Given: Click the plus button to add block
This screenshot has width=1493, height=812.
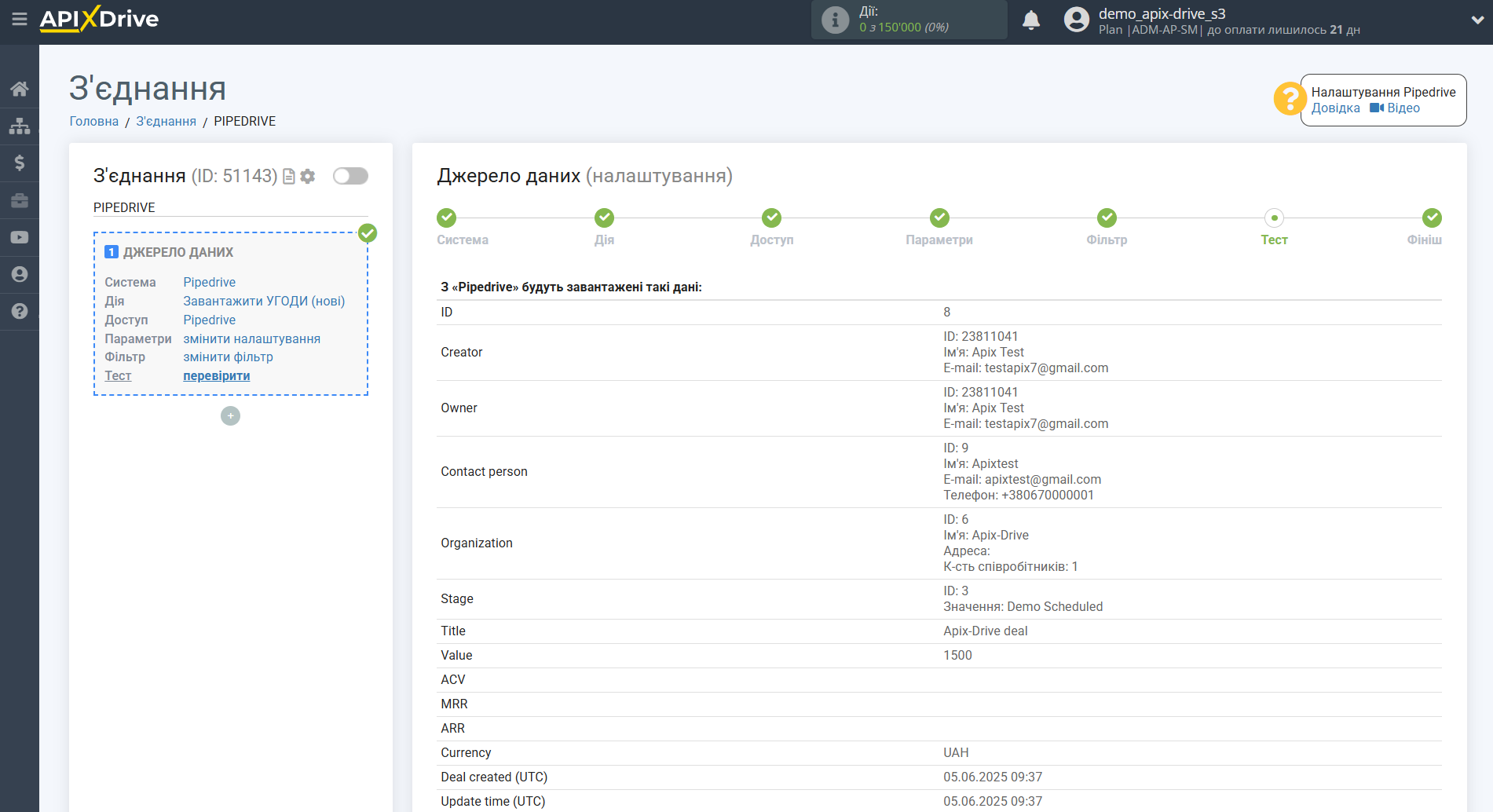Looking at the screenshot, I should [230, 415].
